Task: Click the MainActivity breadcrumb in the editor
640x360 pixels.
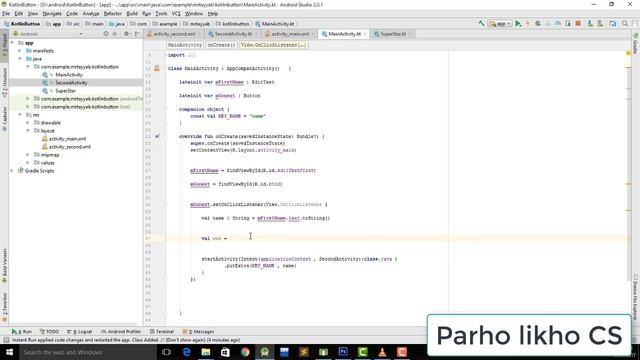Action: pyautogui.click(x=185, y=45)
